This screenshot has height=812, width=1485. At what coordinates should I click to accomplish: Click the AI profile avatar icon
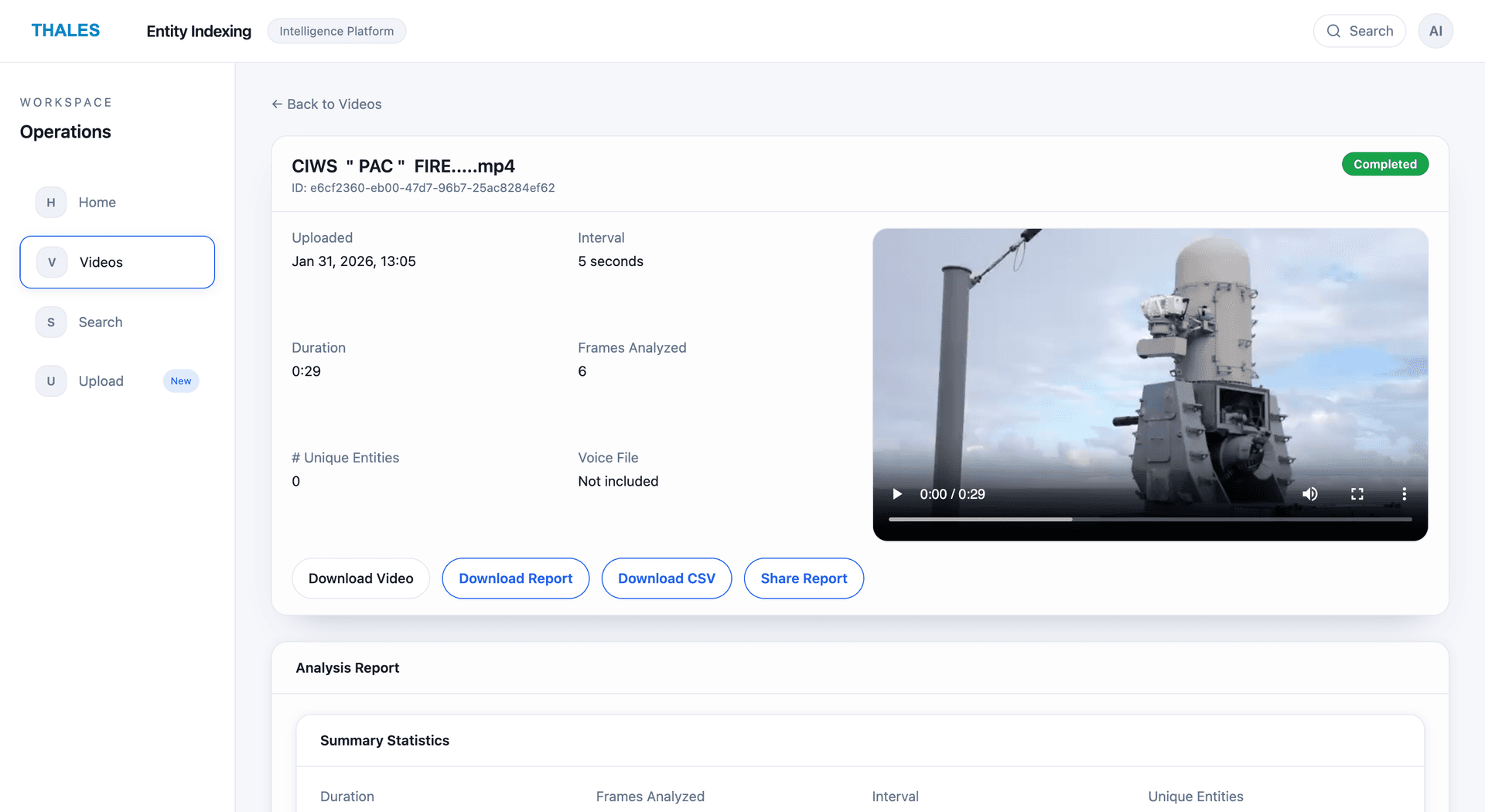point(1435,31)
